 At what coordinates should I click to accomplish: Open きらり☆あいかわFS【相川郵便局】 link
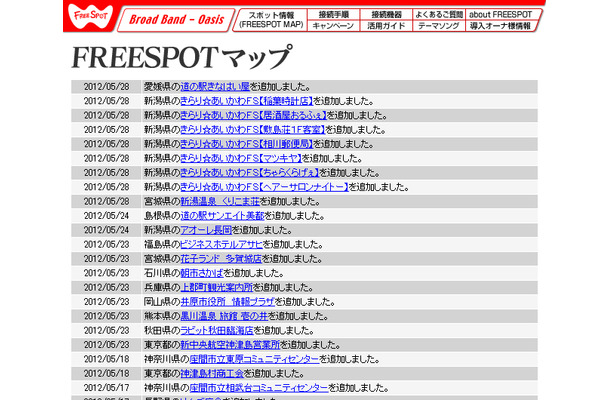pyautogui.click(x=247, y=144)
